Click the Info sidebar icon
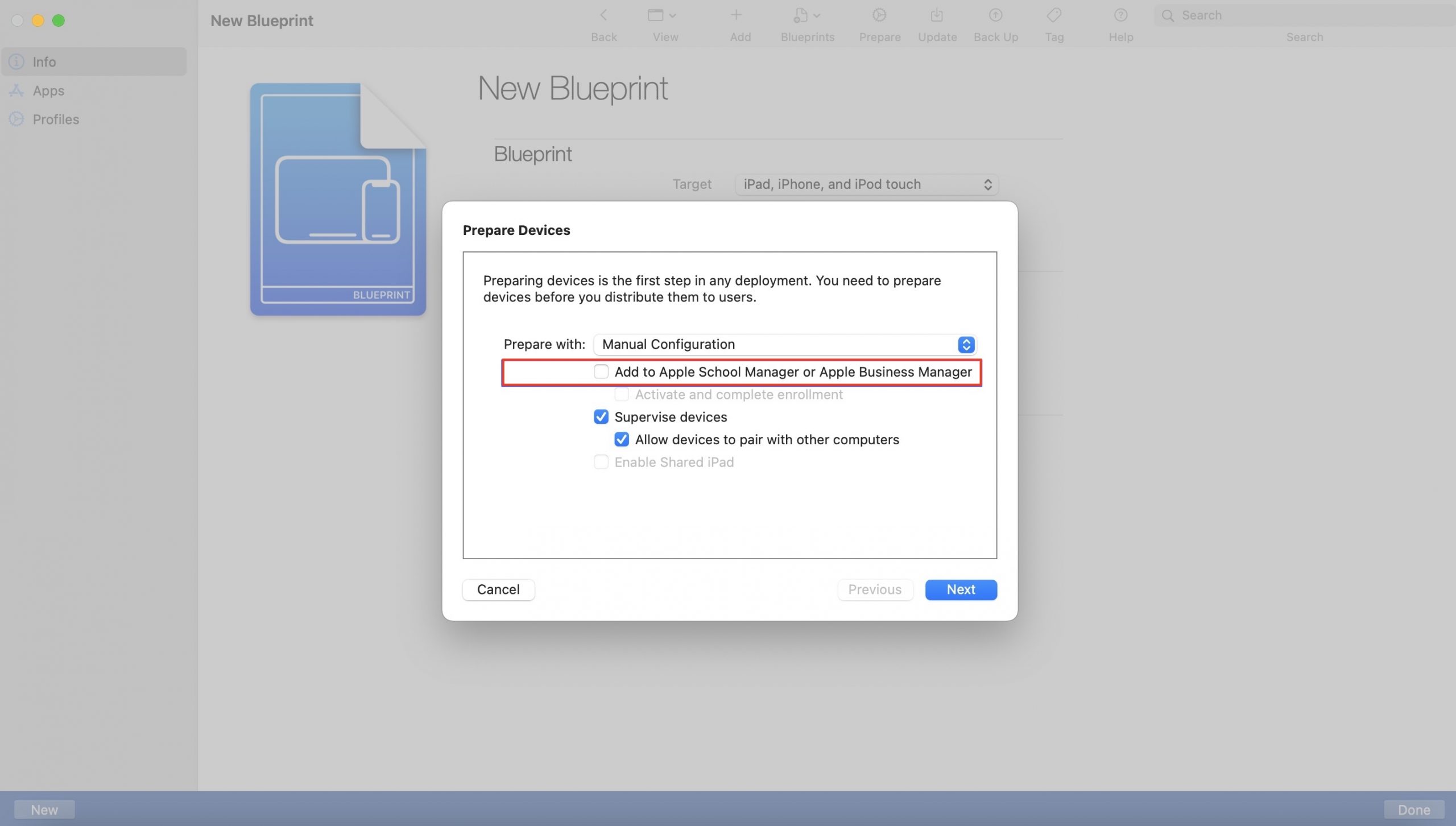Screen dimensions: 1456x826 tap(16, 61)
